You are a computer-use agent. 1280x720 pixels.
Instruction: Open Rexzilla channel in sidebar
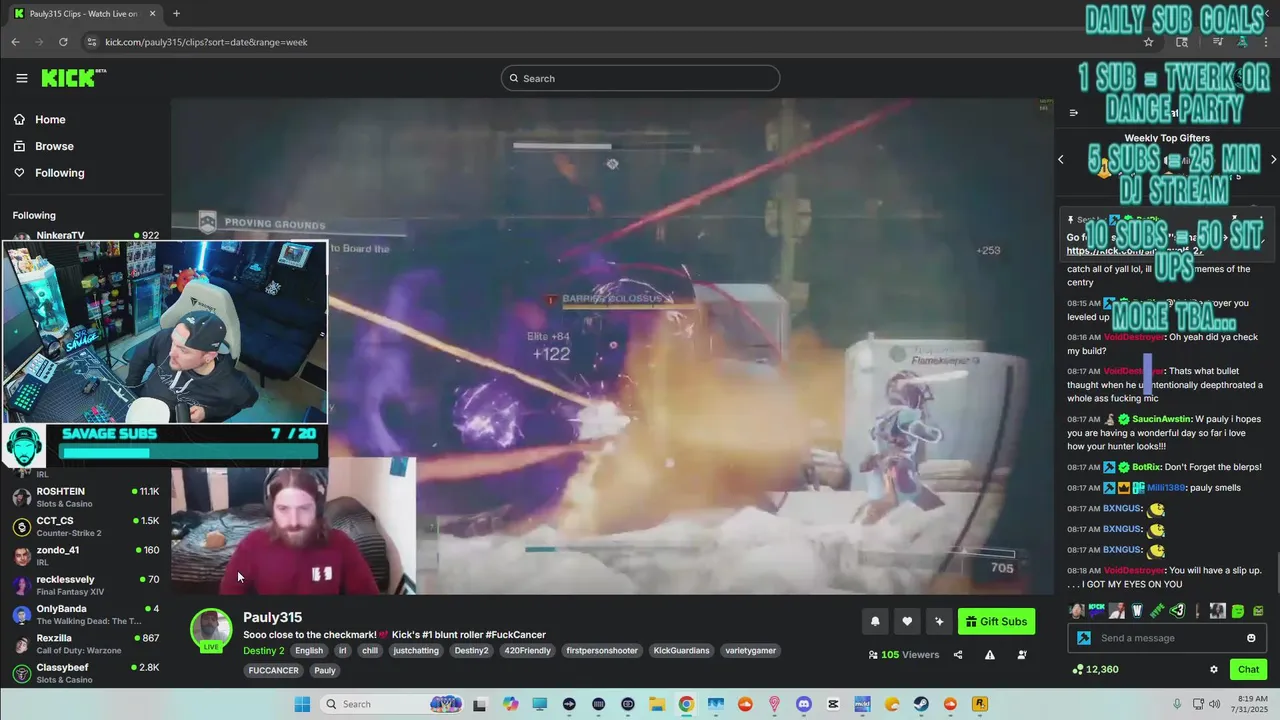tap(85, 643)
